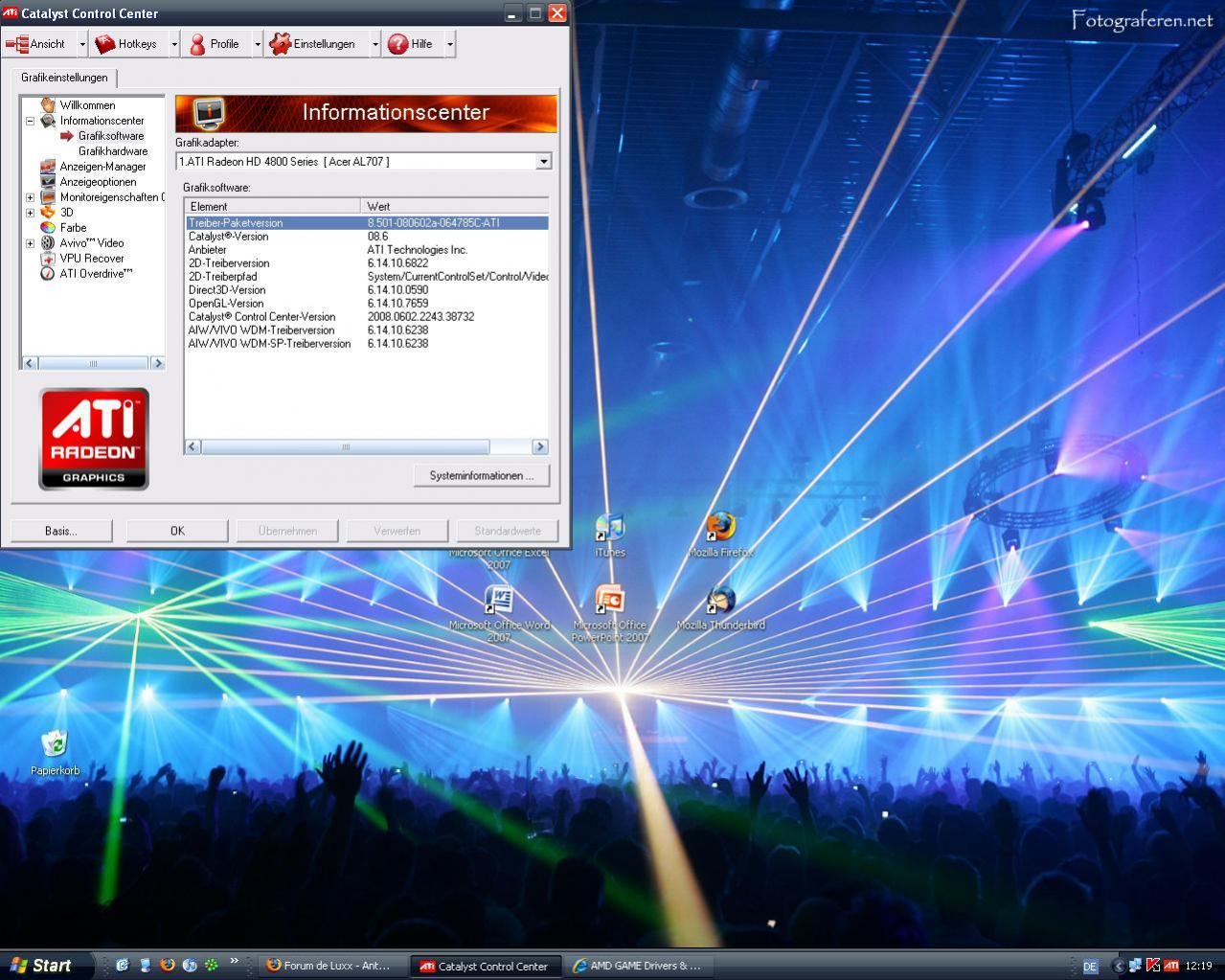Select the 2D-Treiberpfad row
Viewport: 1225px width, 980px height.
tap(367, 277)
